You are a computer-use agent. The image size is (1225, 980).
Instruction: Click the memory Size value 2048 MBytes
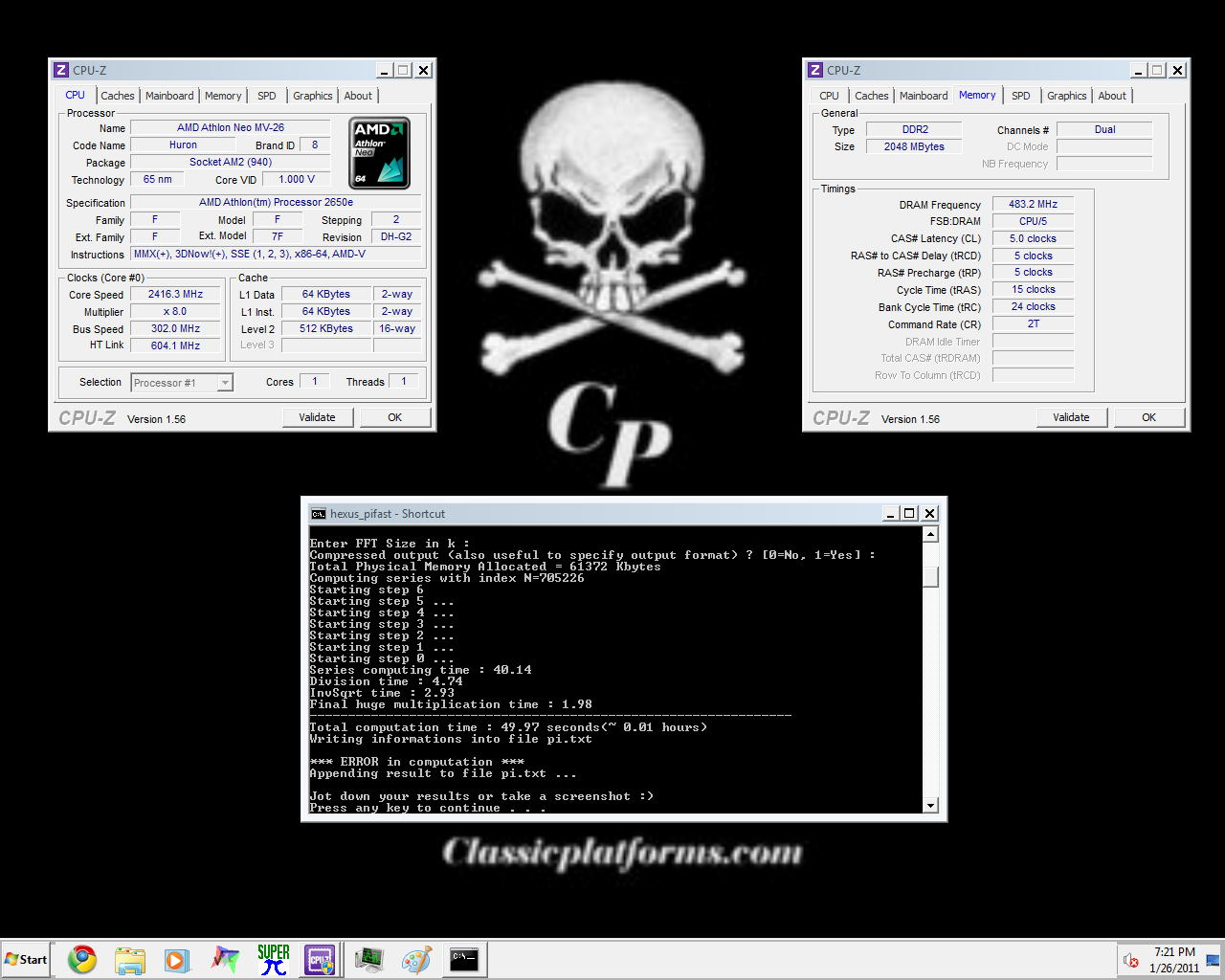point(915,146)
